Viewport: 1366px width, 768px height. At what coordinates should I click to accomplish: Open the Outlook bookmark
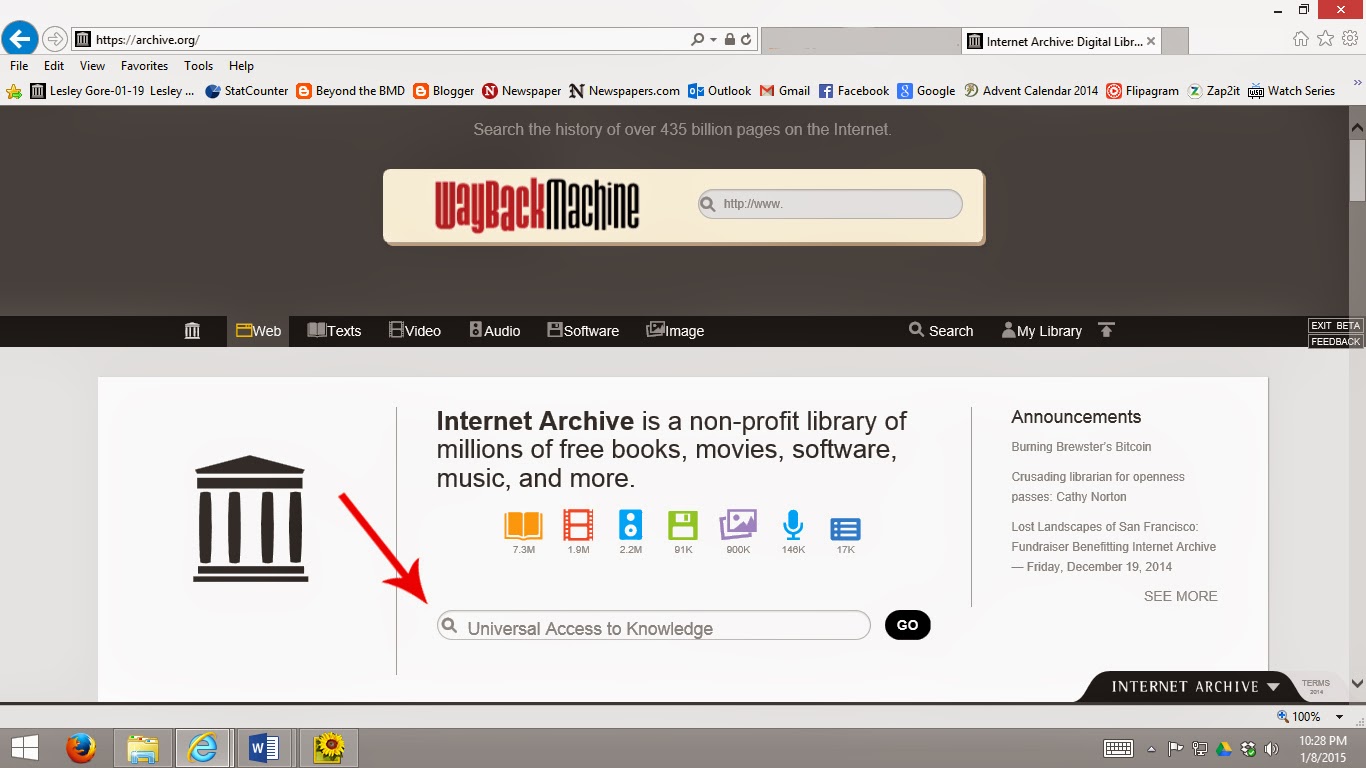pos(720,91)
